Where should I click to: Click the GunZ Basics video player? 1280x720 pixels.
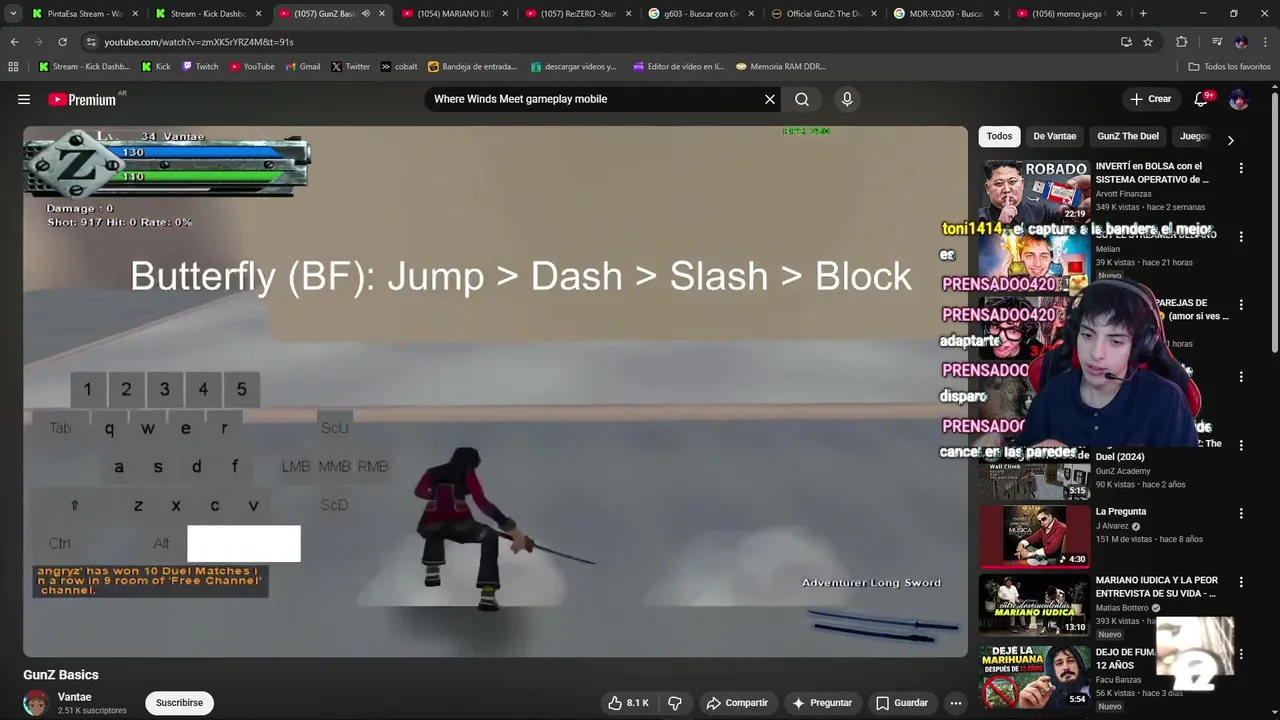(496, 391)
